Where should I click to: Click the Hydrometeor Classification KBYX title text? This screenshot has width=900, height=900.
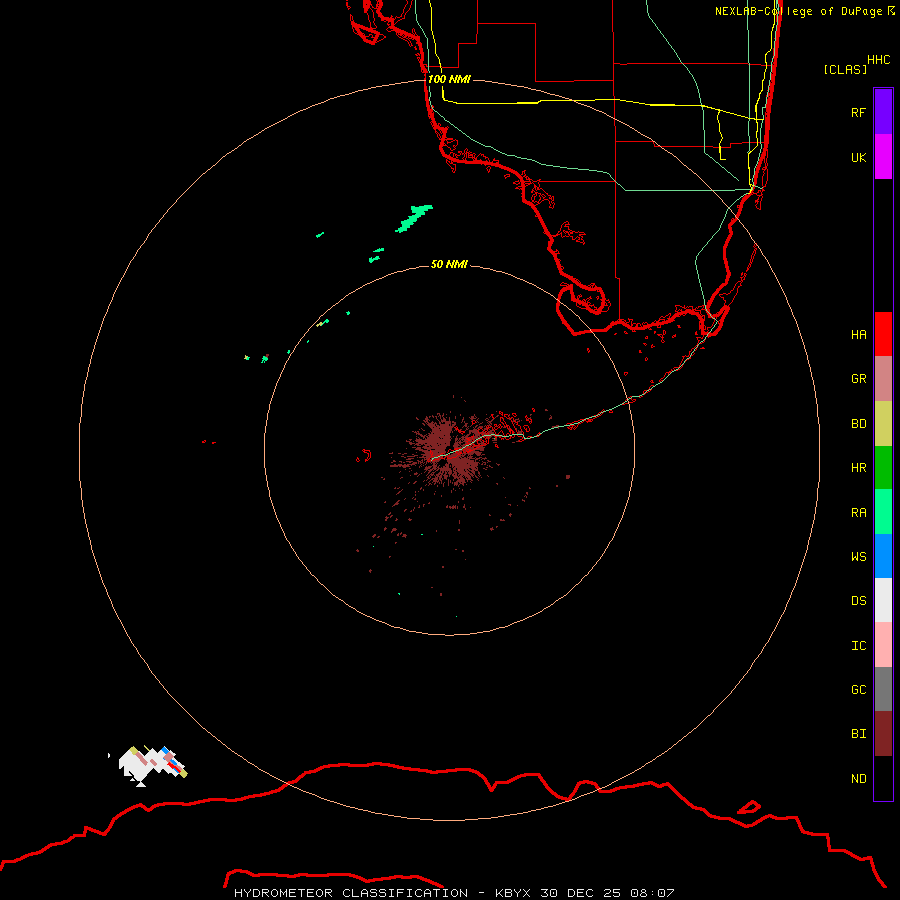click(454, 893)
